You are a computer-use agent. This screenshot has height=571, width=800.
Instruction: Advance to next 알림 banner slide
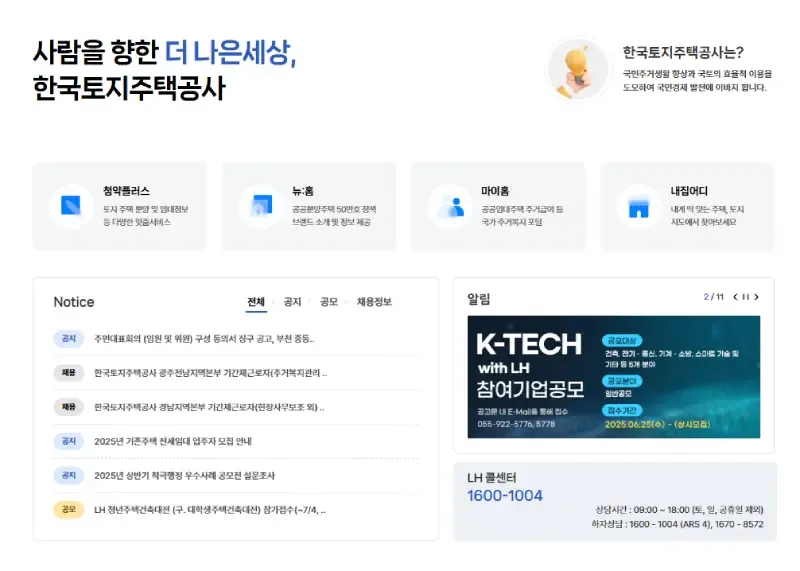757,297
